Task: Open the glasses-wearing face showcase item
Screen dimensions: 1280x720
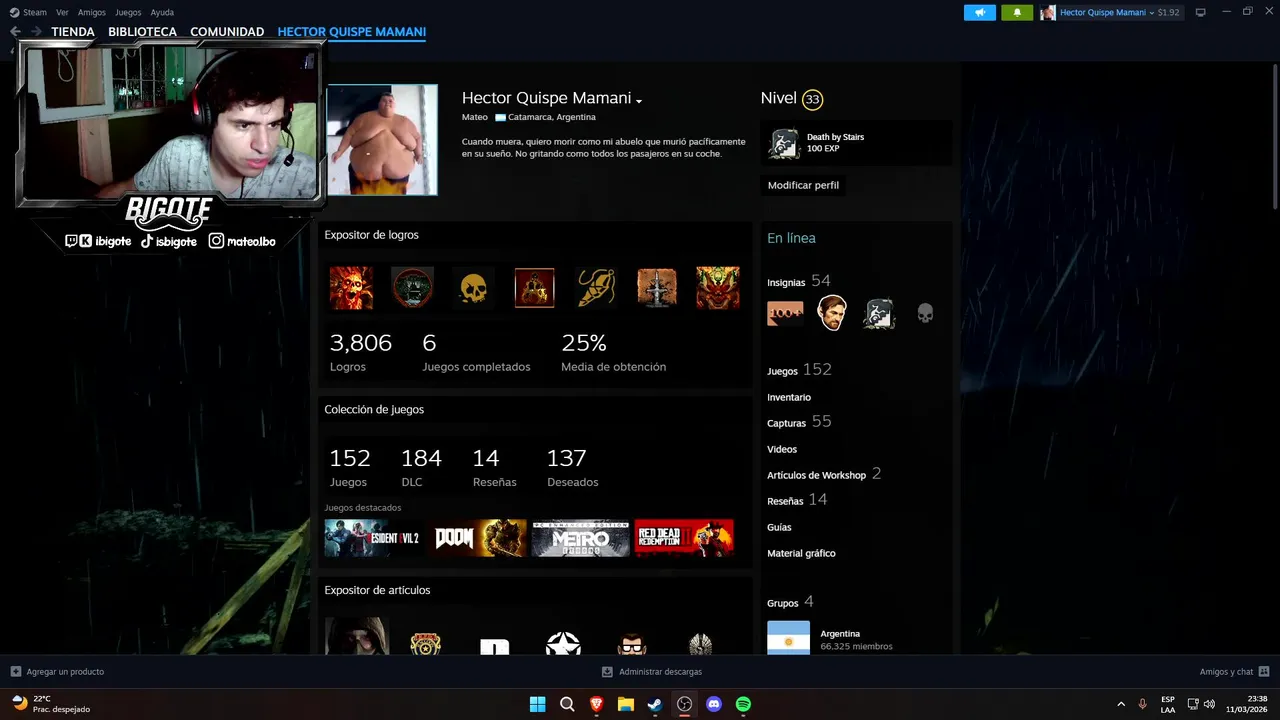Action: [x=632, y=643]
